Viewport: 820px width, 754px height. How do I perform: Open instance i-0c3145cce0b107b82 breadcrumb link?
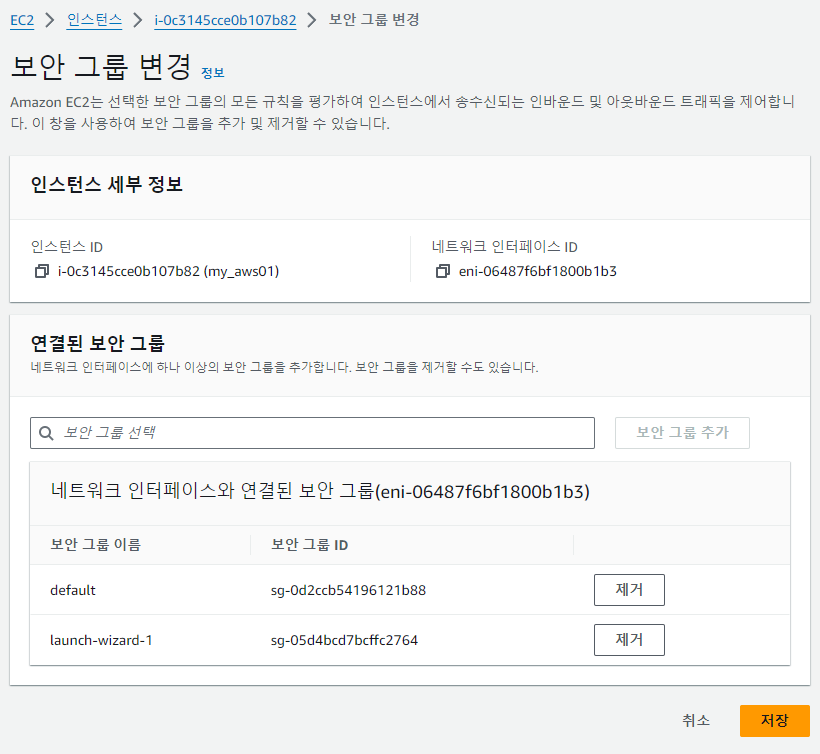(x=225, y=20)
